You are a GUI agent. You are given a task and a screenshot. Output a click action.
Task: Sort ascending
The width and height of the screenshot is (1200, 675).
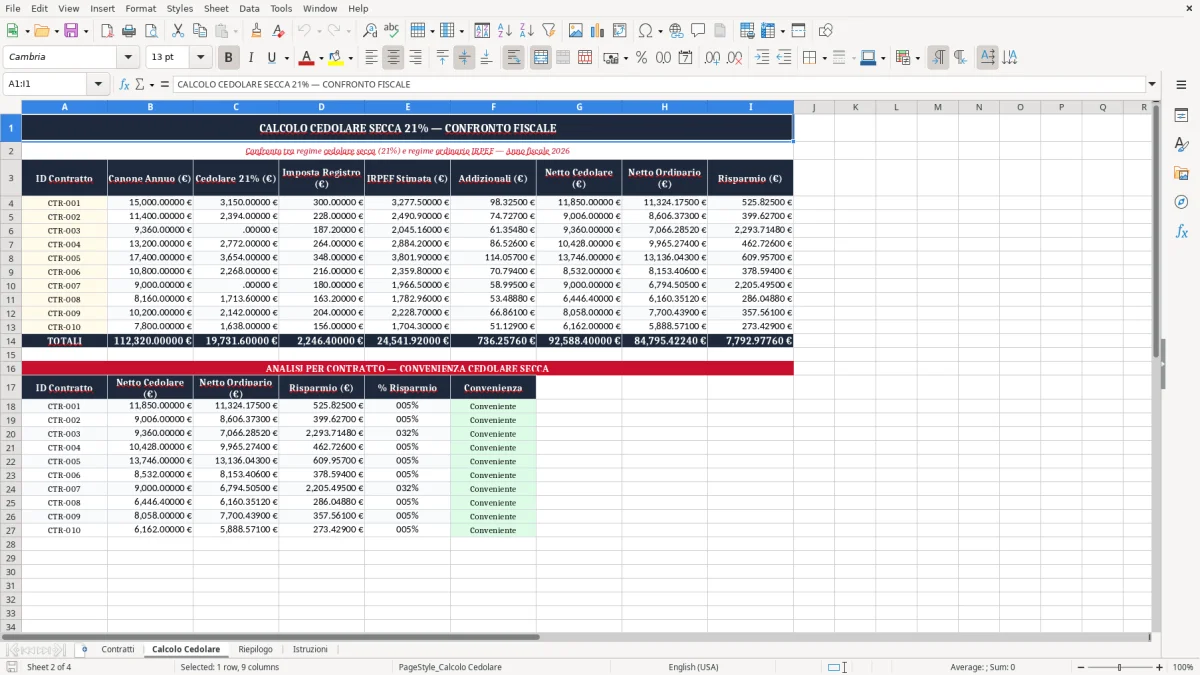505,31
